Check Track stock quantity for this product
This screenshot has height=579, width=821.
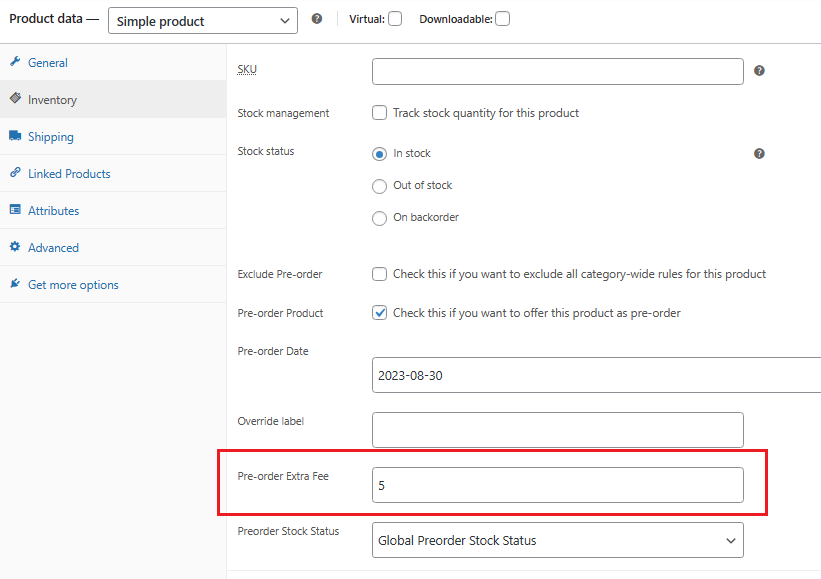(379, 113)
